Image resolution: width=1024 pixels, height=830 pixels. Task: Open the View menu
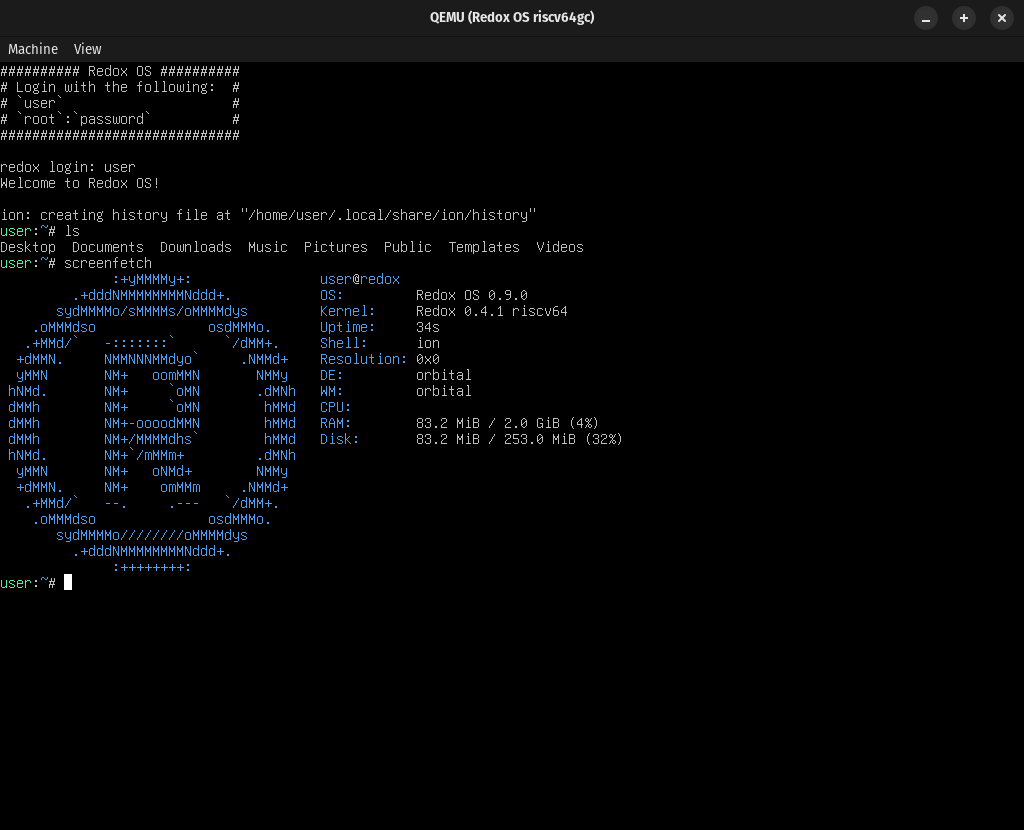(x=88, y=49)
